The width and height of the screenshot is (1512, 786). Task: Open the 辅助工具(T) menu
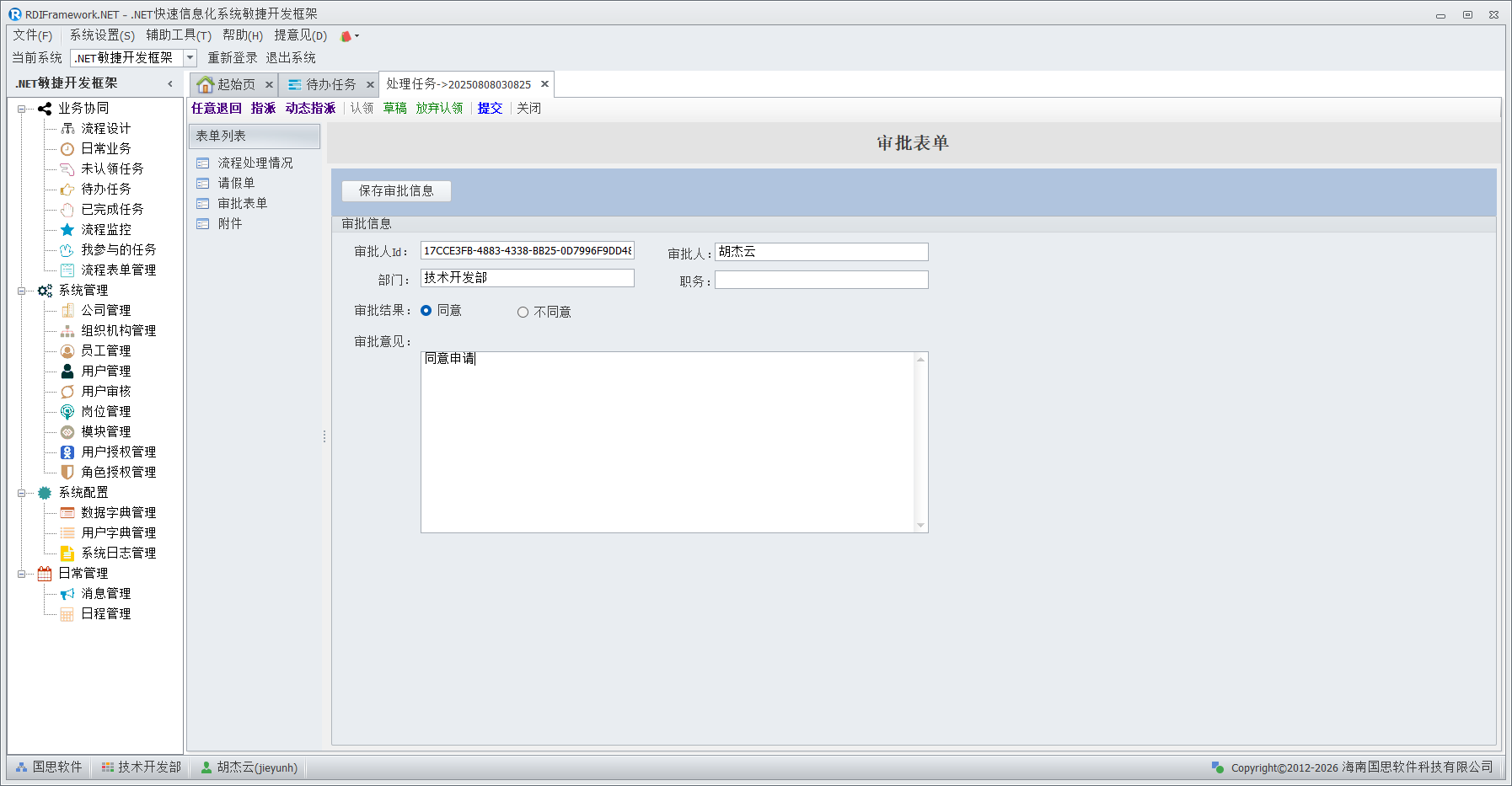click(178, 35)
